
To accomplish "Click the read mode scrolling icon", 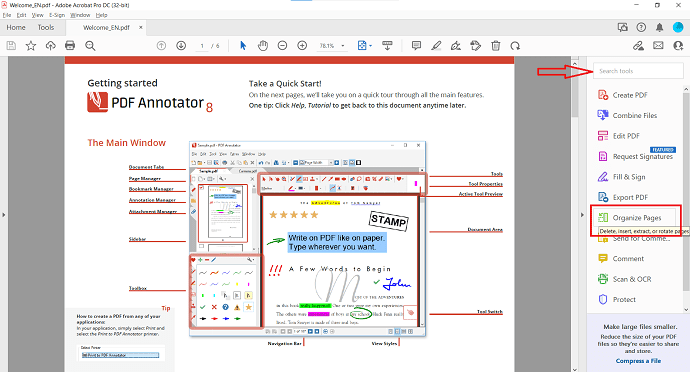I will [387, 46].
